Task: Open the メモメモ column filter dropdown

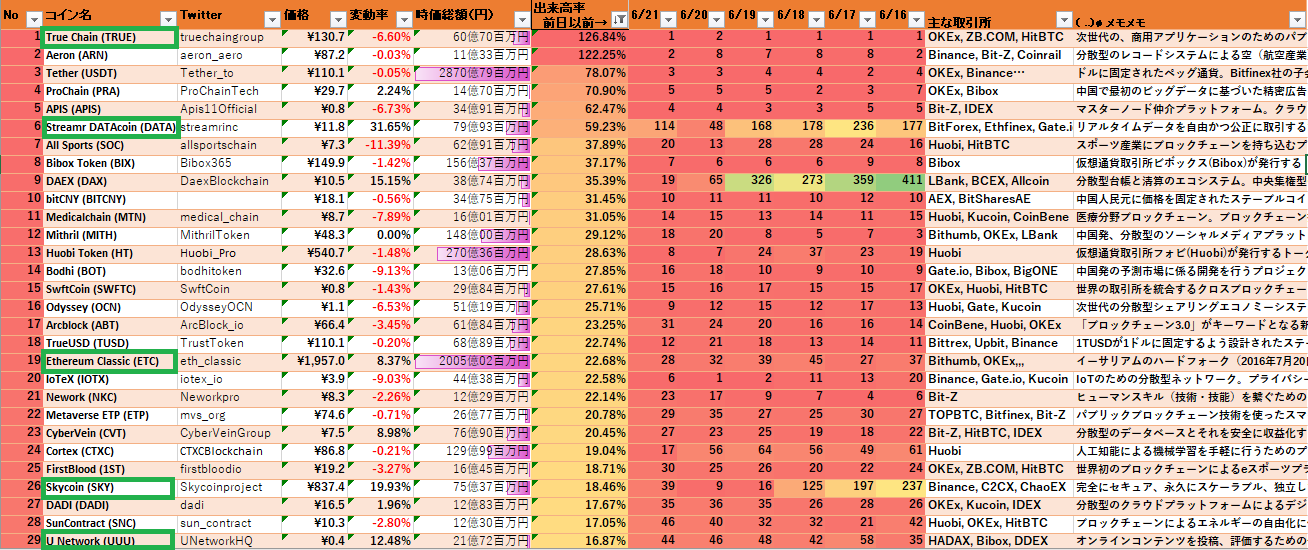Action: [1298, 18]
